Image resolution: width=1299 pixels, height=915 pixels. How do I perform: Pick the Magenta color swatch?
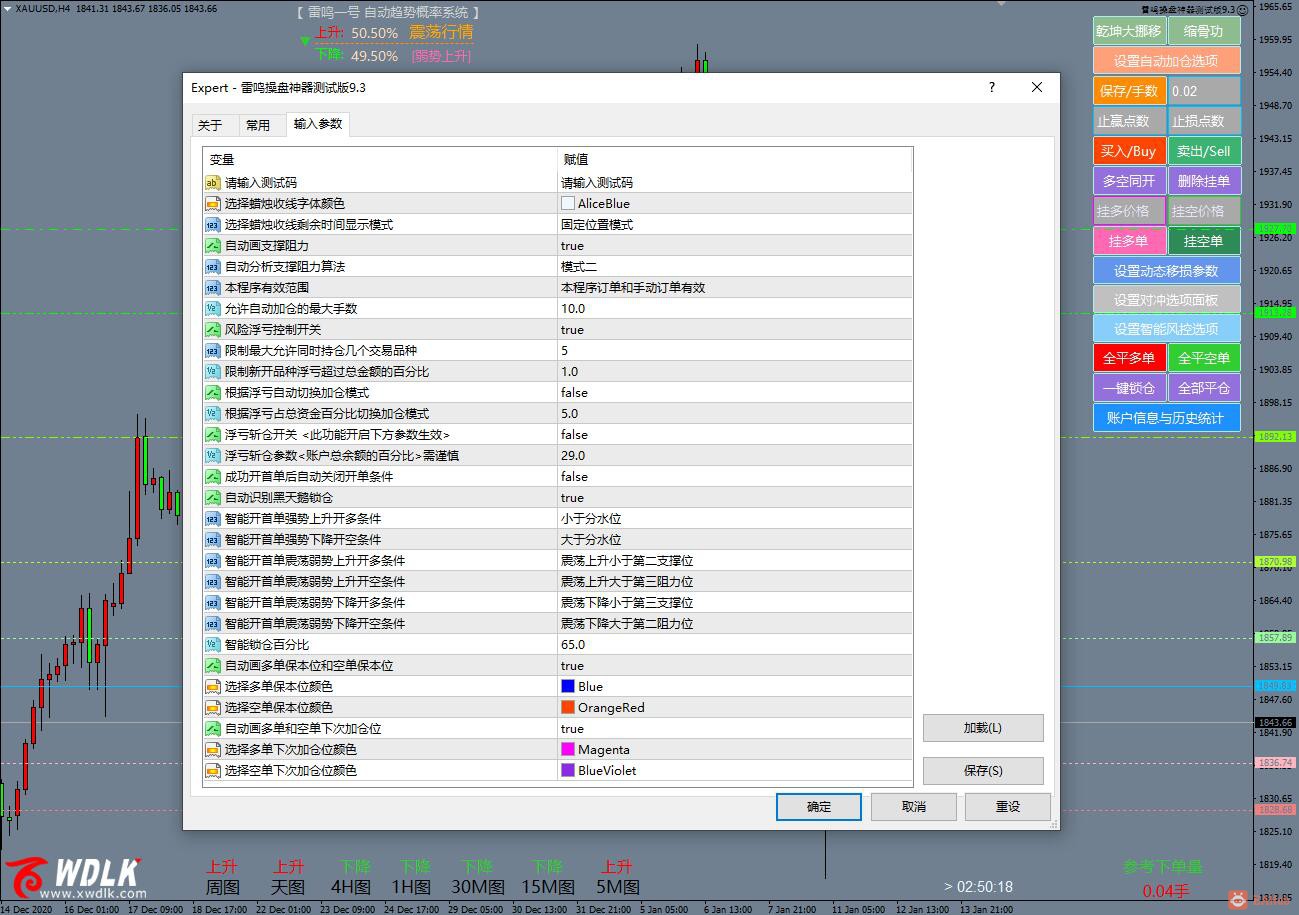(568, 750)
